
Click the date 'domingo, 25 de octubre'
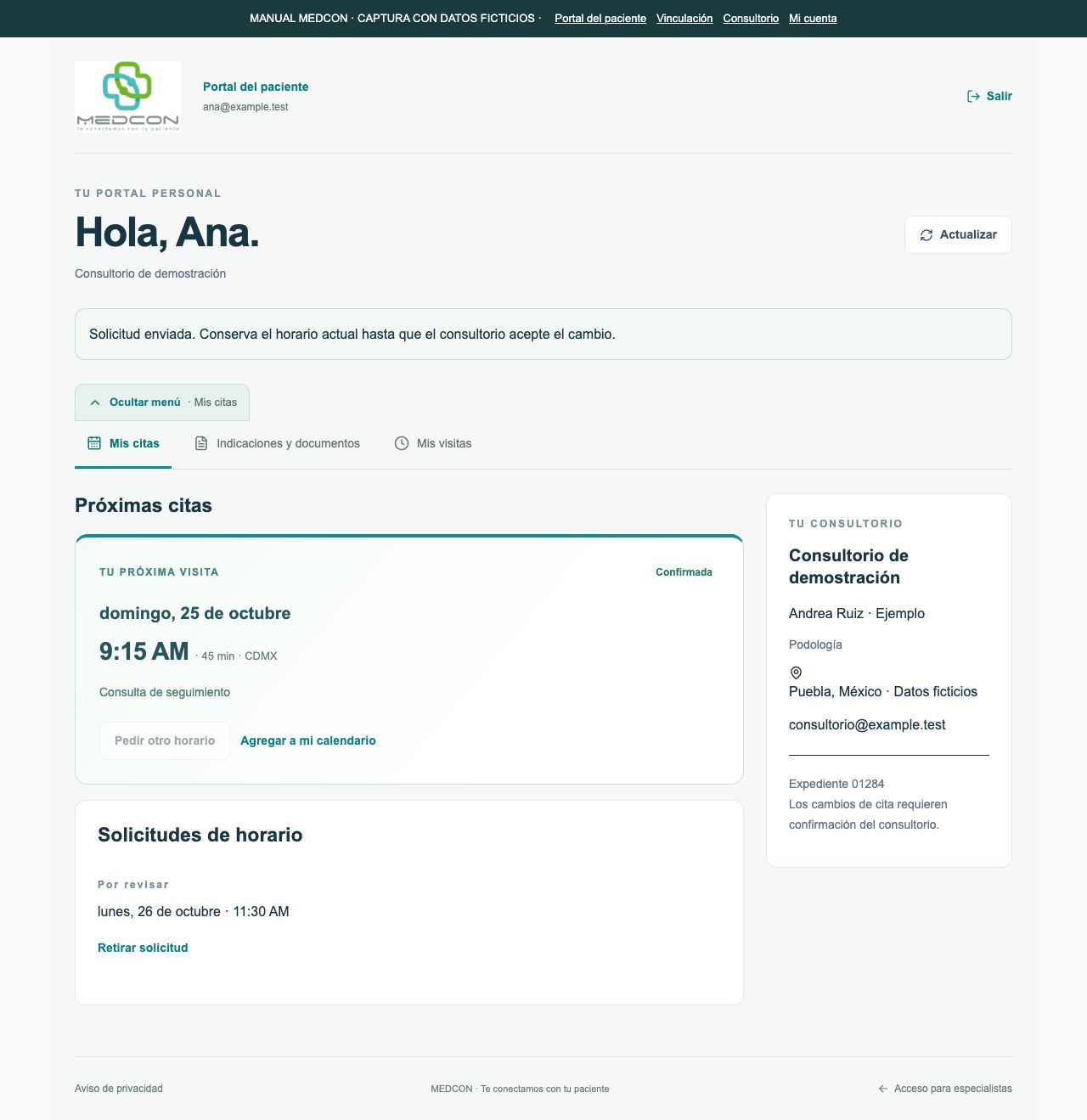coord(195,613)
